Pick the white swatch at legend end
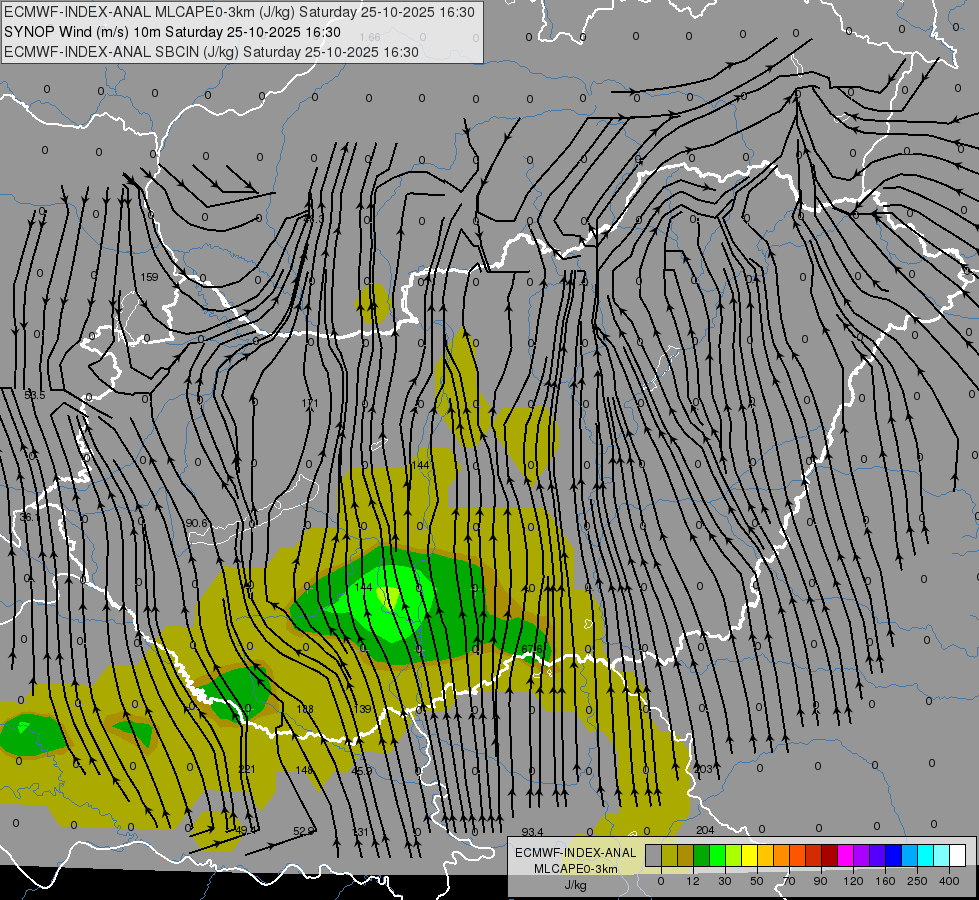Image resolution: width=979 pixels, height=900 pixels. tap(958, 855)
